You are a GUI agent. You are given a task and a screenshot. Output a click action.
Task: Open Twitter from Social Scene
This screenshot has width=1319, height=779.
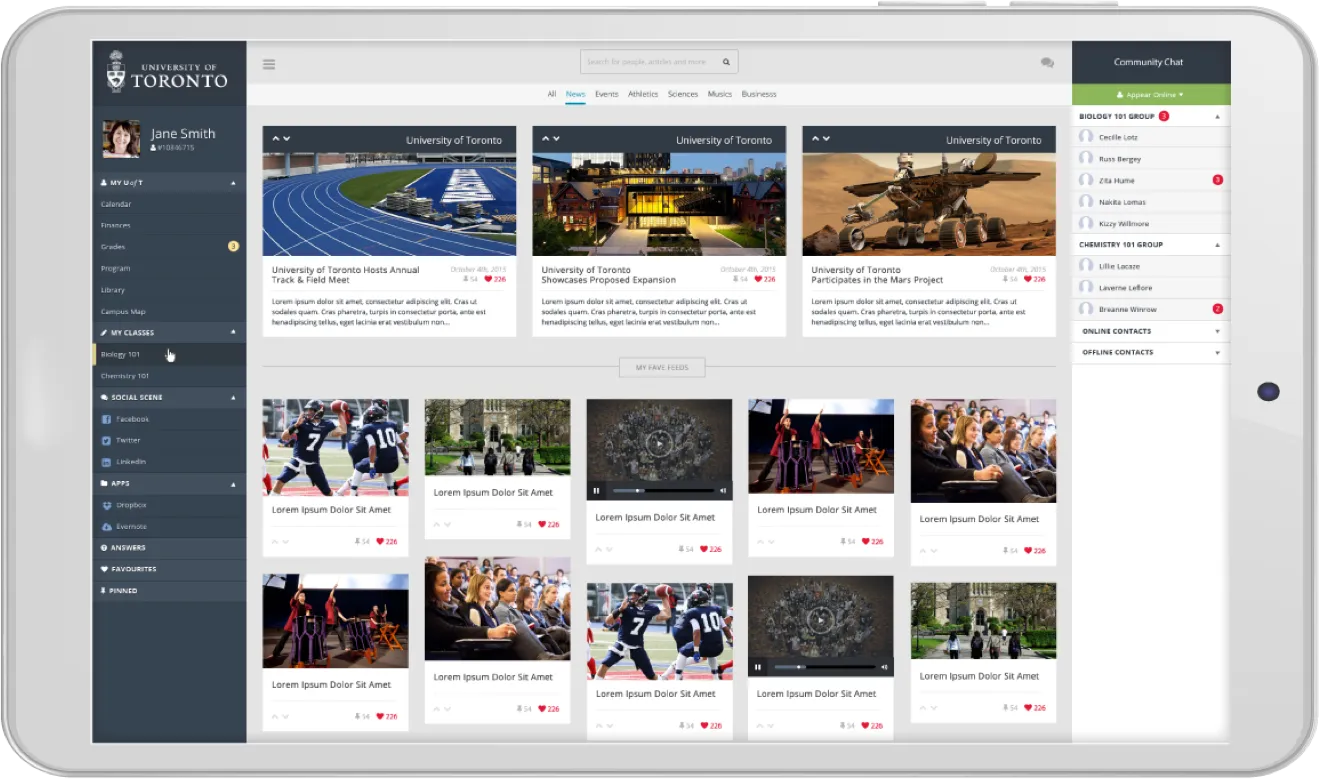click(127, 440)
